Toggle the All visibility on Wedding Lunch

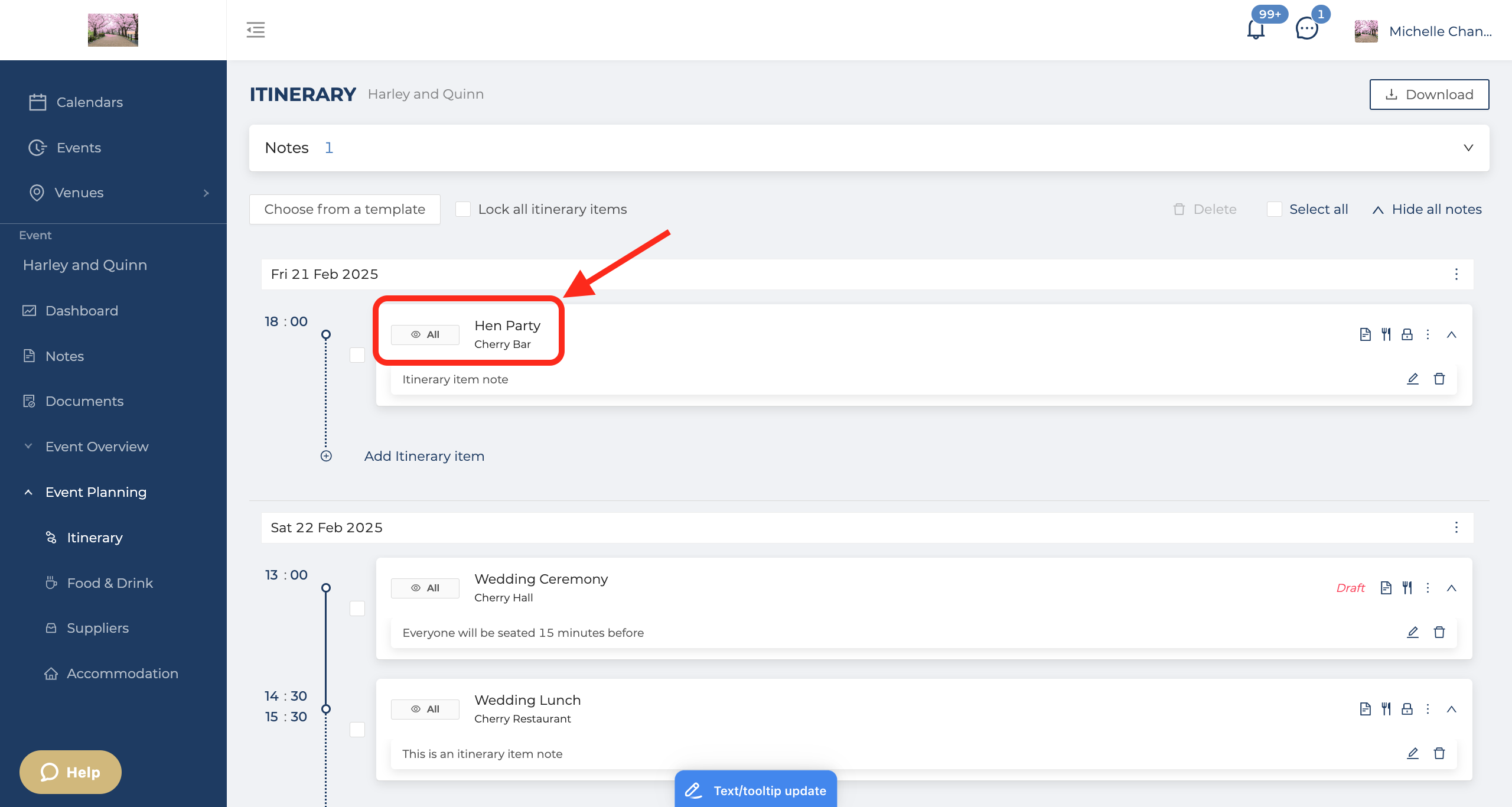425,709
